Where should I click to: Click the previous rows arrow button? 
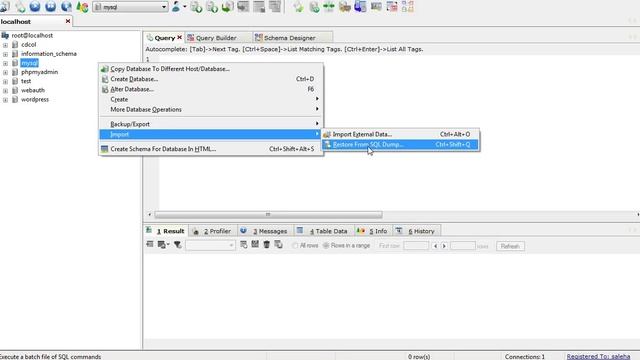coord(436,246)
